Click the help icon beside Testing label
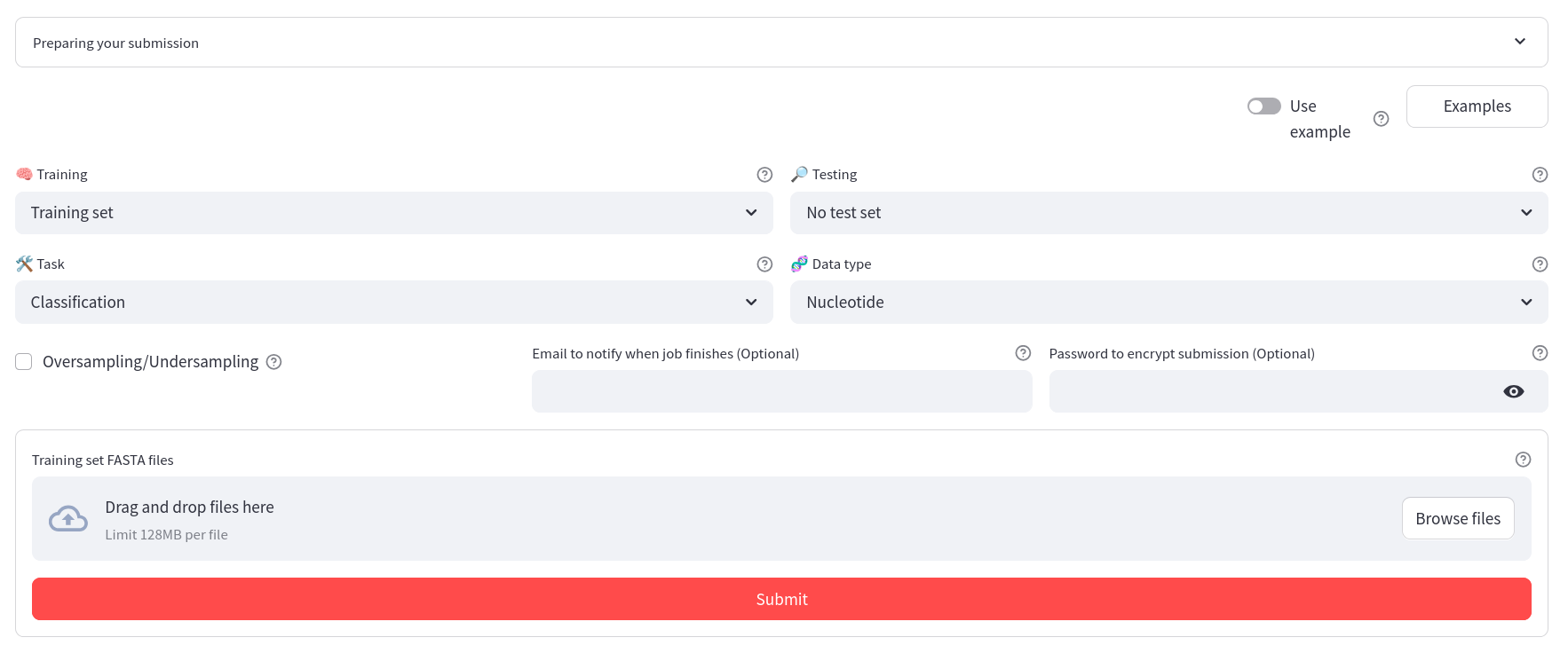Image resolution: width=1568 pixels, height=661 pixels. click(x=1540, y=175)
